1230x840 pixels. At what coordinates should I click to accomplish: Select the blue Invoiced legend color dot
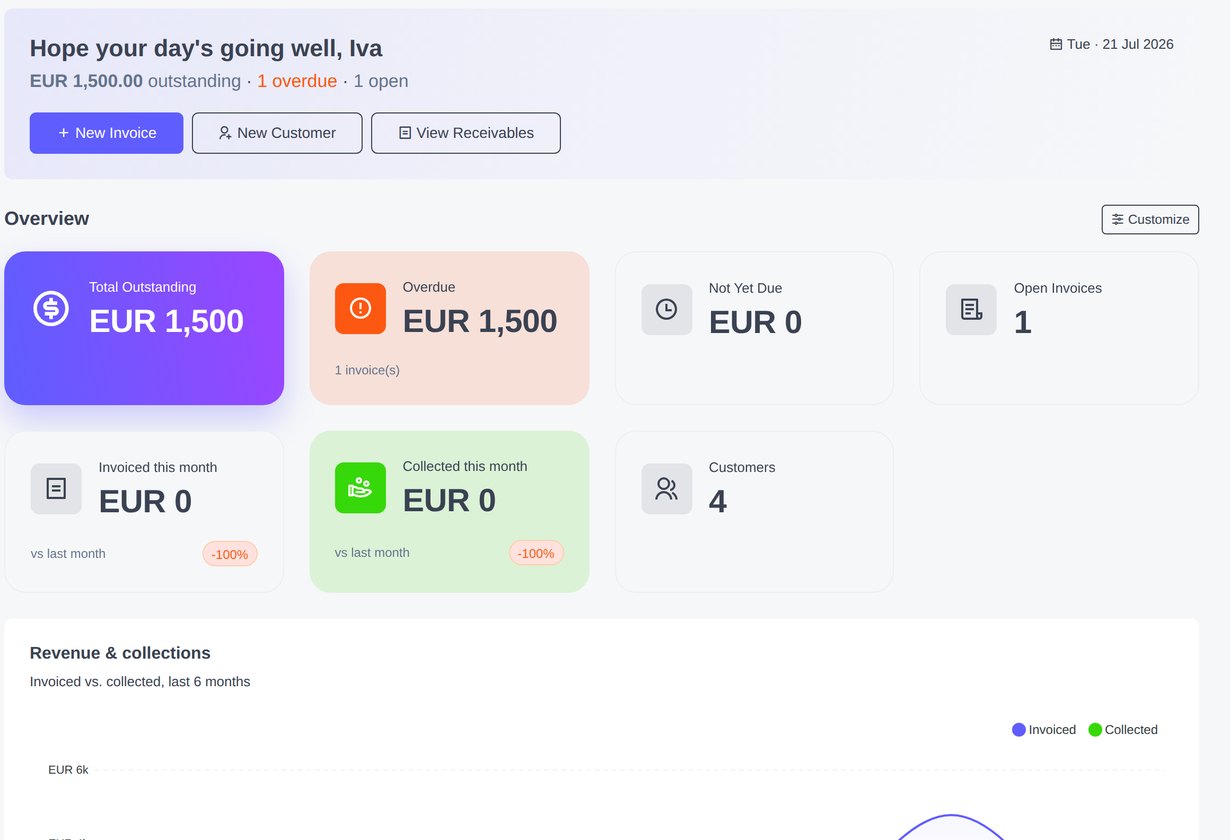tap(1019, 730)
